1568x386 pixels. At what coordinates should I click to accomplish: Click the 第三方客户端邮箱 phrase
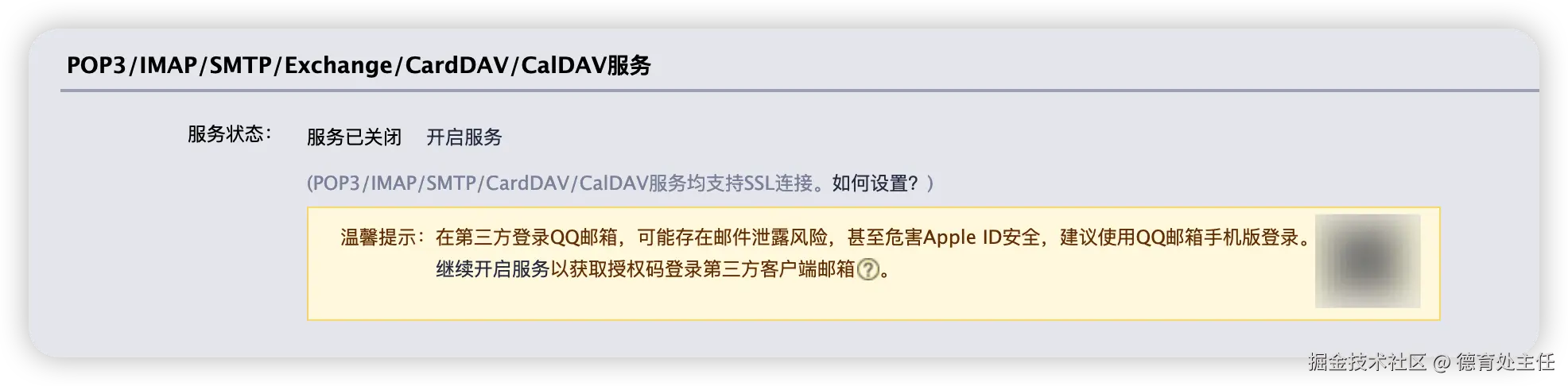point(778,270)
